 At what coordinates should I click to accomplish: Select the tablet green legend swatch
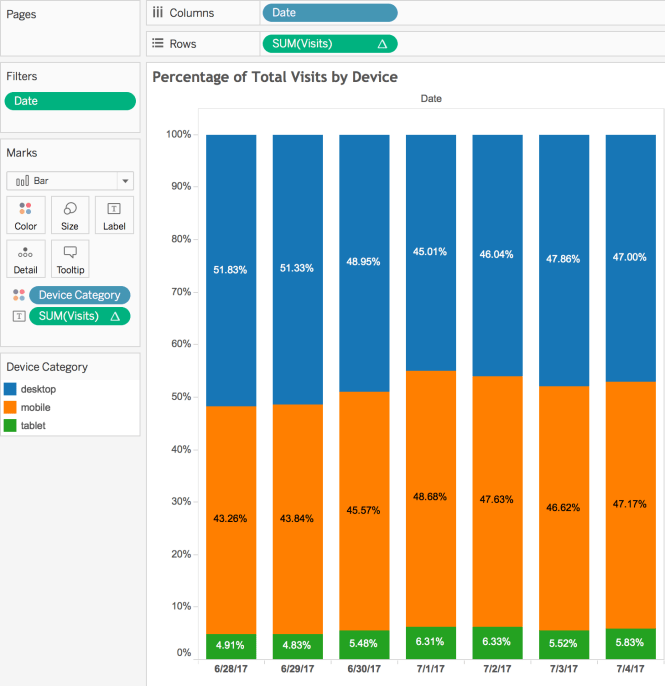(11, 425)
